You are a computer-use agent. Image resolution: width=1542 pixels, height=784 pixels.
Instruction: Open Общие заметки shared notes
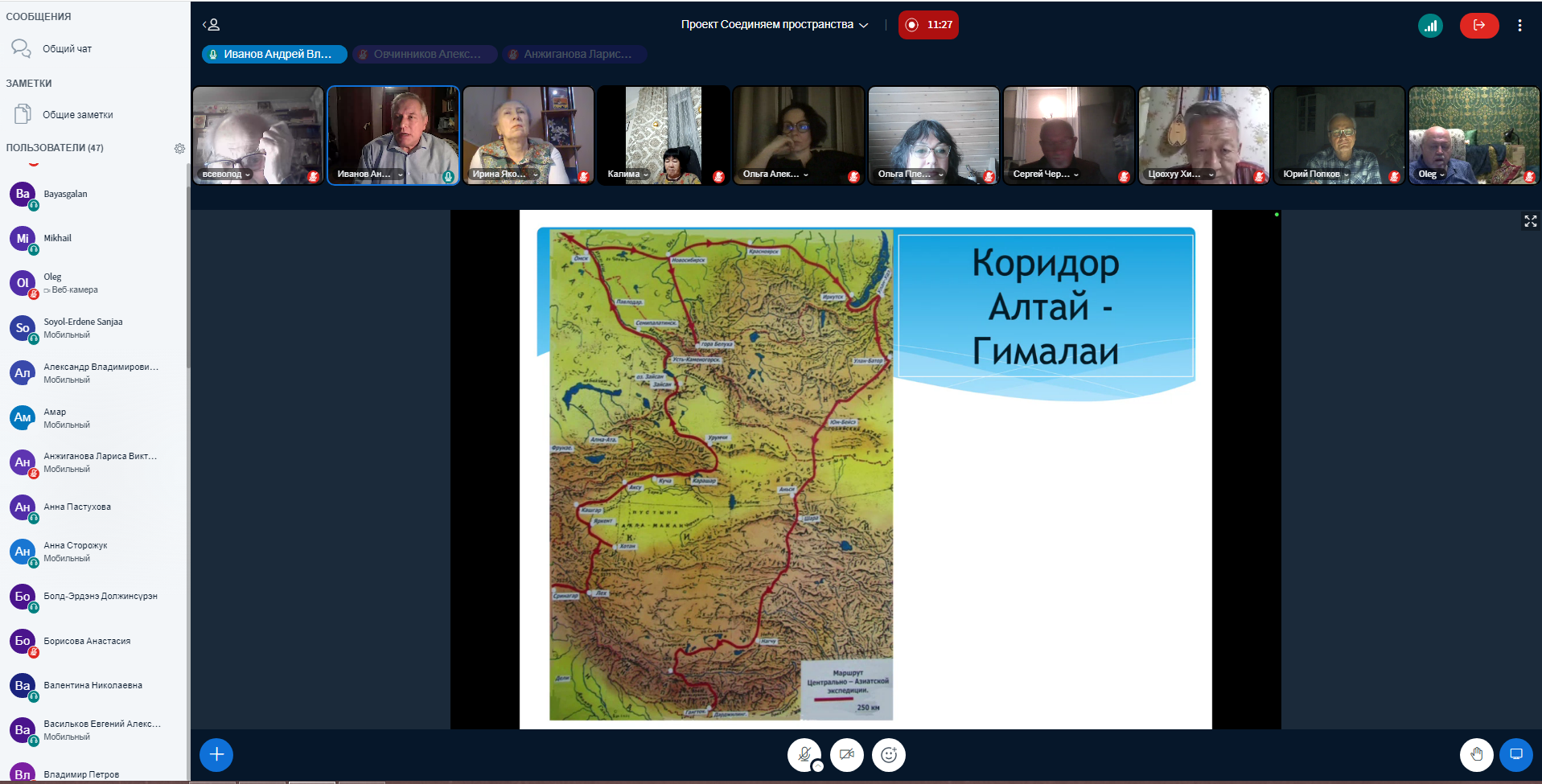point(77,115)
